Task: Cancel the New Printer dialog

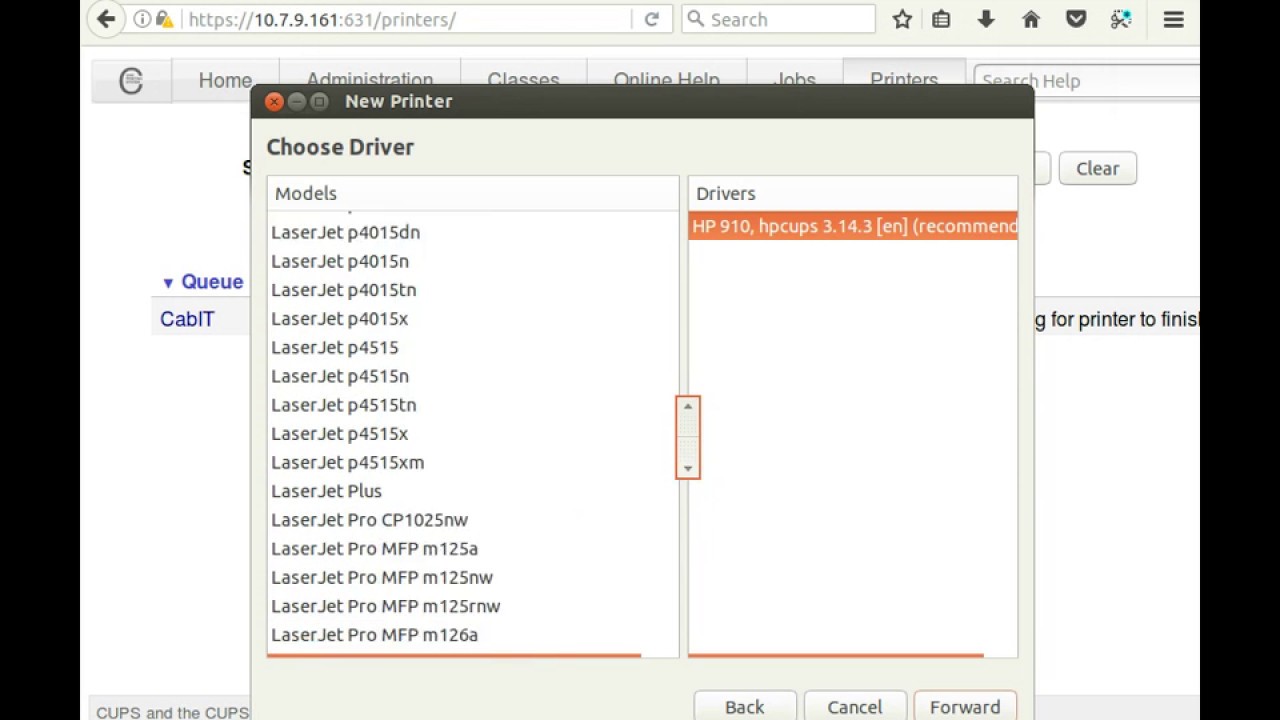Action: [x=855, y=706]
